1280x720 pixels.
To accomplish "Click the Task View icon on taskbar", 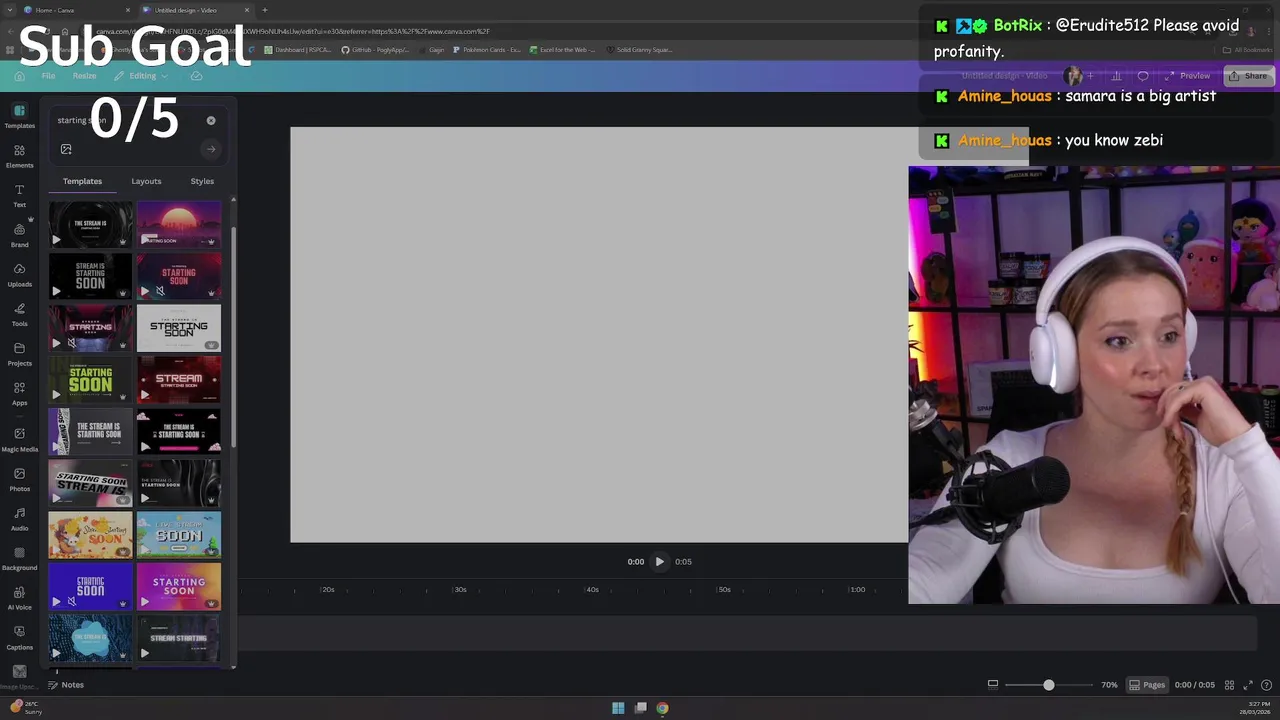I will (640, 708).
